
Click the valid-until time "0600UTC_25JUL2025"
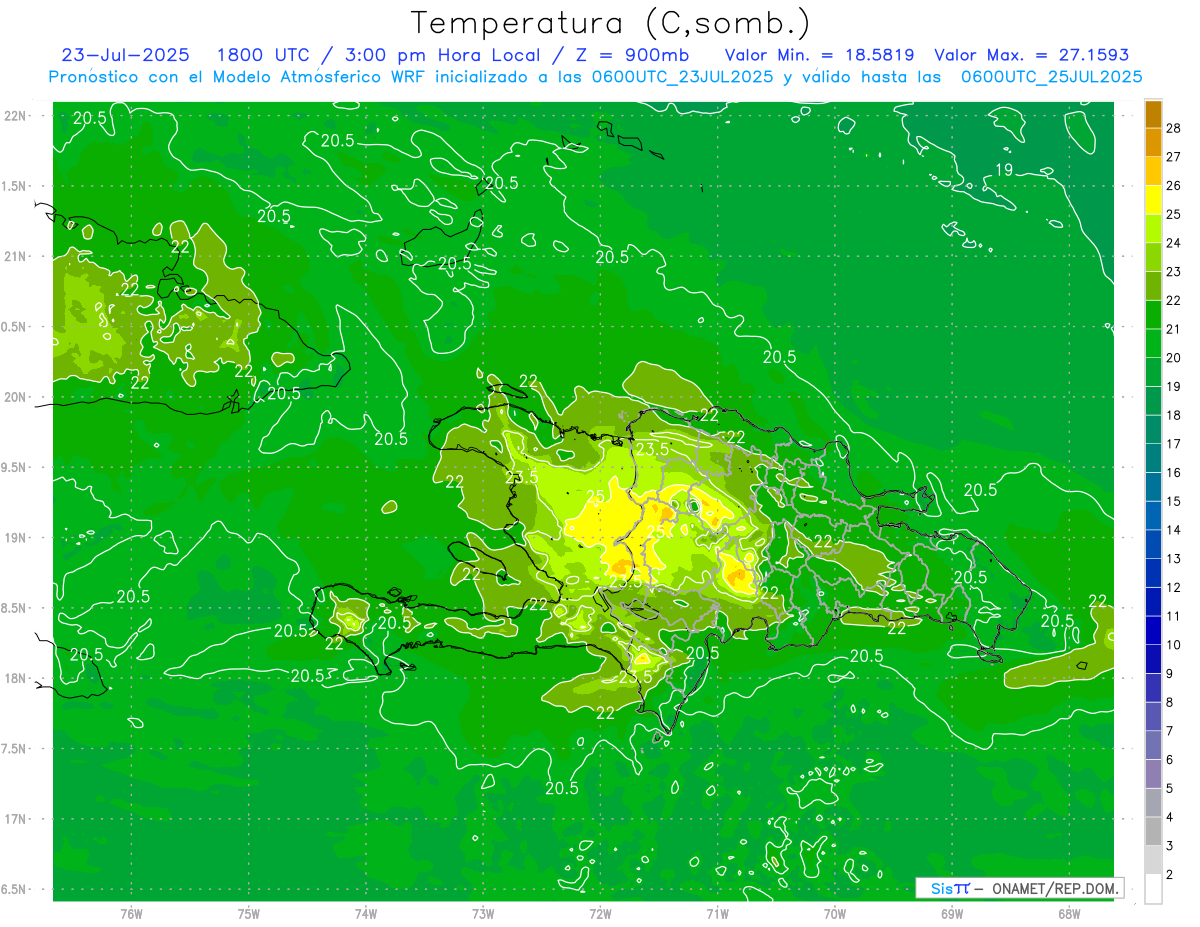(x=1051, y=76)
